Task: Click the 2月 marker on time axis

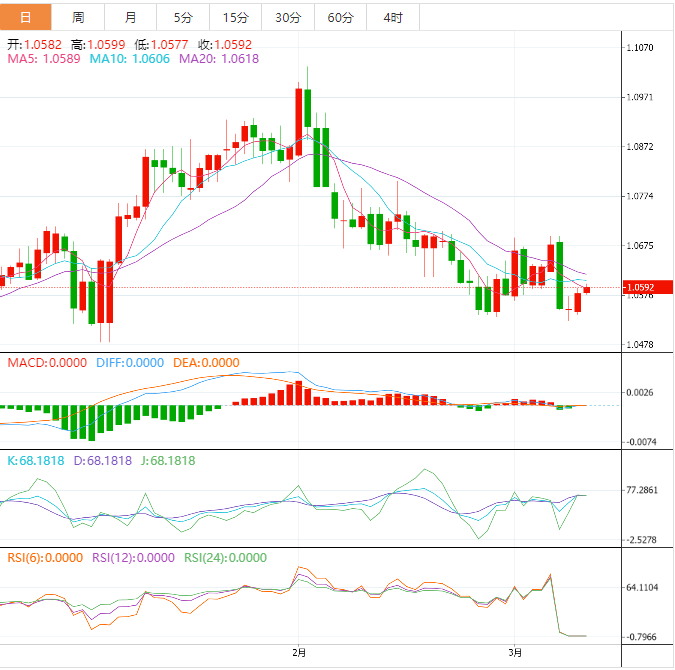Action: 299,653
